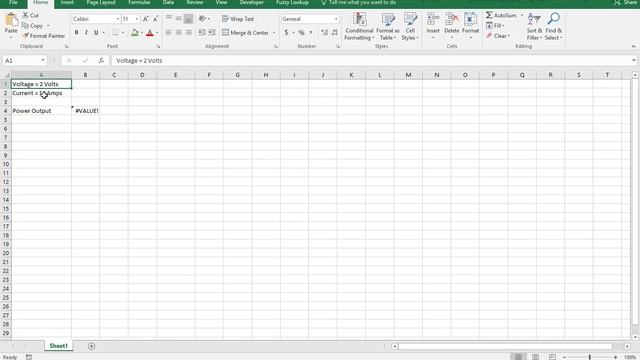Viewport: 640px width, 360px height.
Task: Click the Insert Function fx button
Action: 101,60
